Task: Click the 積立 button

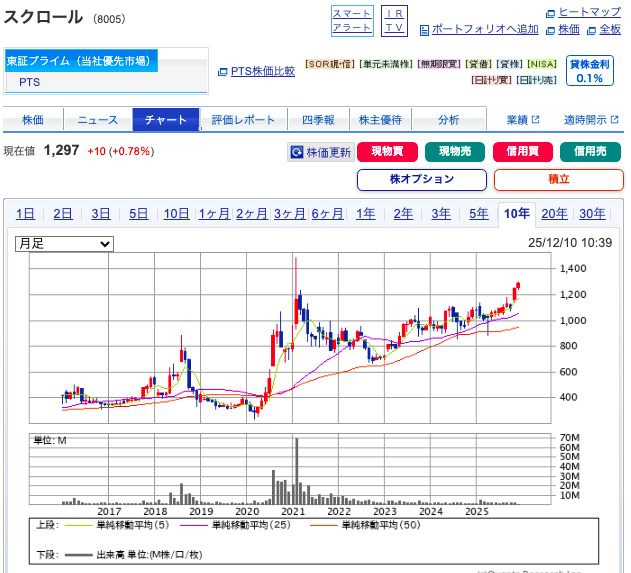Action: click(558, 180)
